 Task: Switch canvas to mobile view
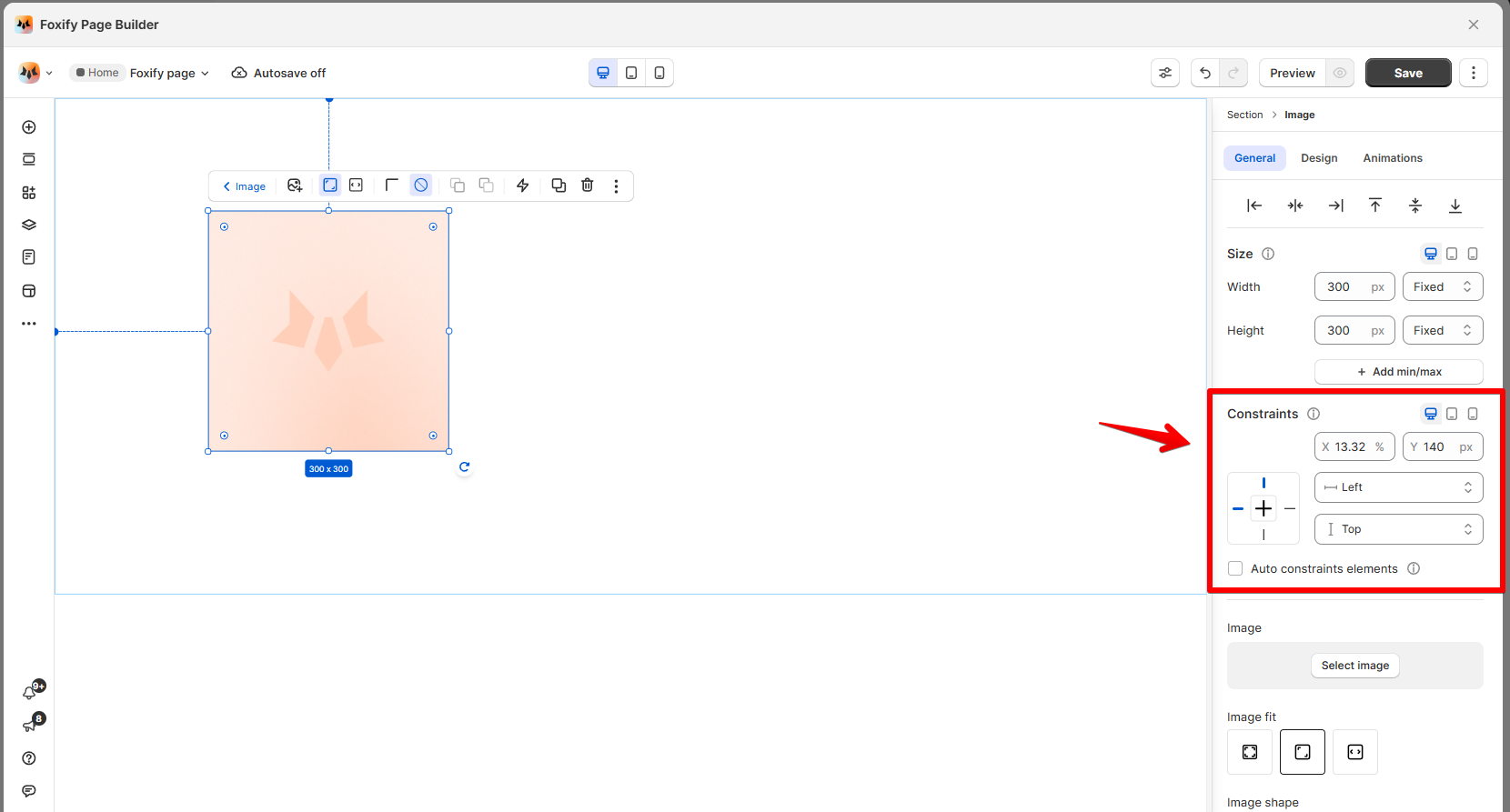[659, 73]
